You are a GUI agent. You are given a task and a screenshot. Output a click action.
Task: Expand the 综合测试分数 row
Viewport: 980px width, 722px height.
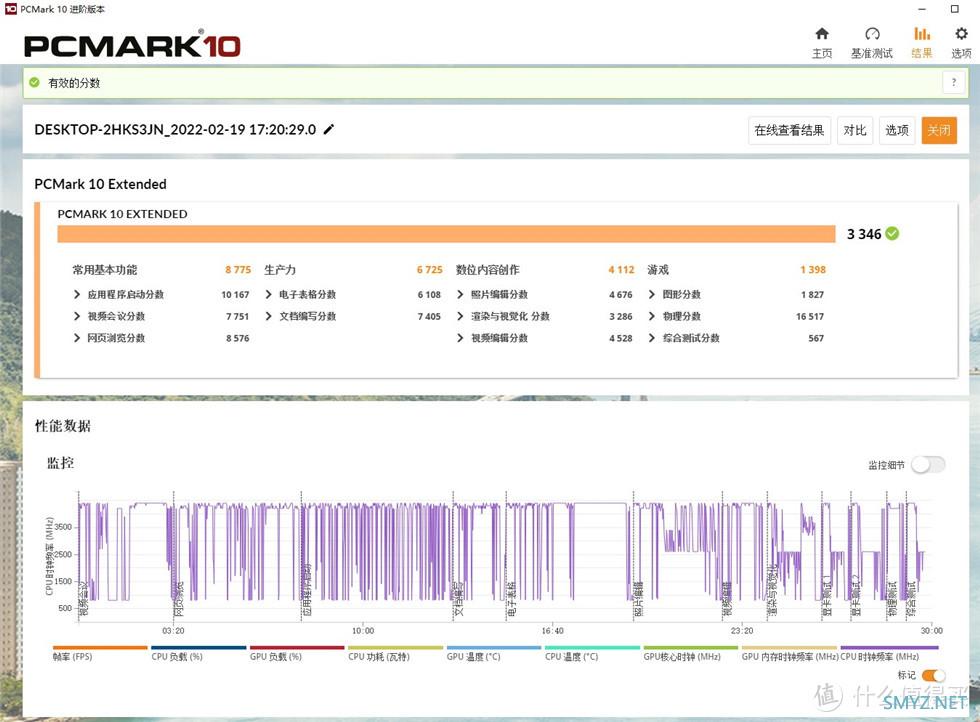click(x=652, y=338)
